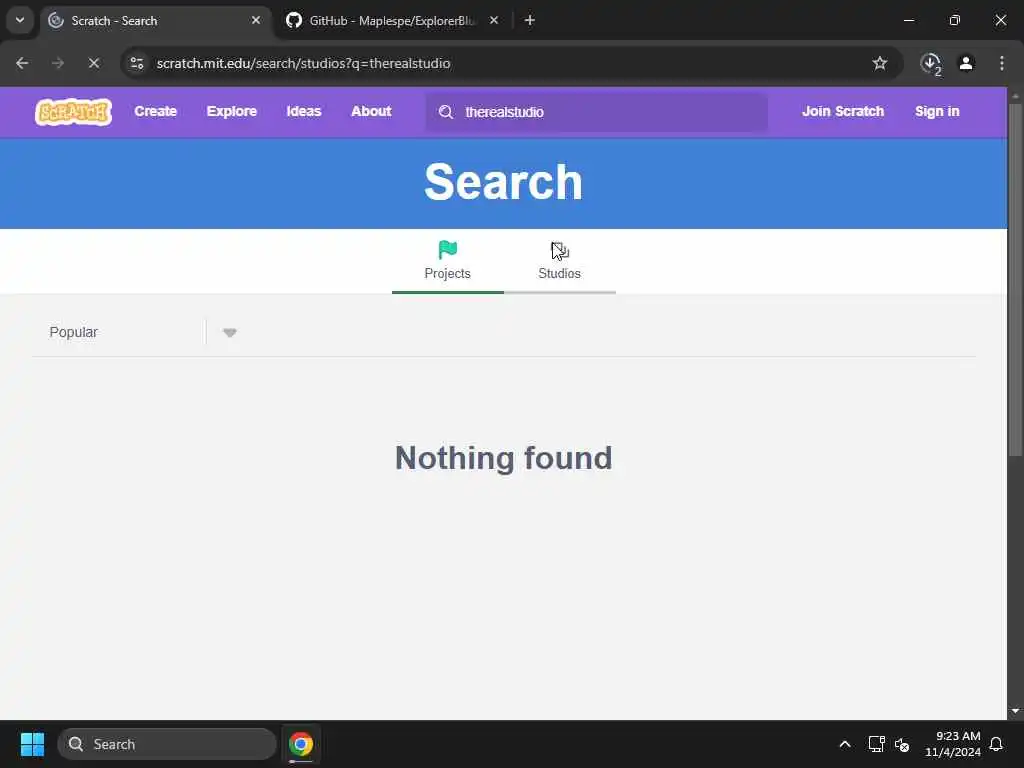Select the Projects flag icon tab
The image size is (1024, 768).
[447, 261]
